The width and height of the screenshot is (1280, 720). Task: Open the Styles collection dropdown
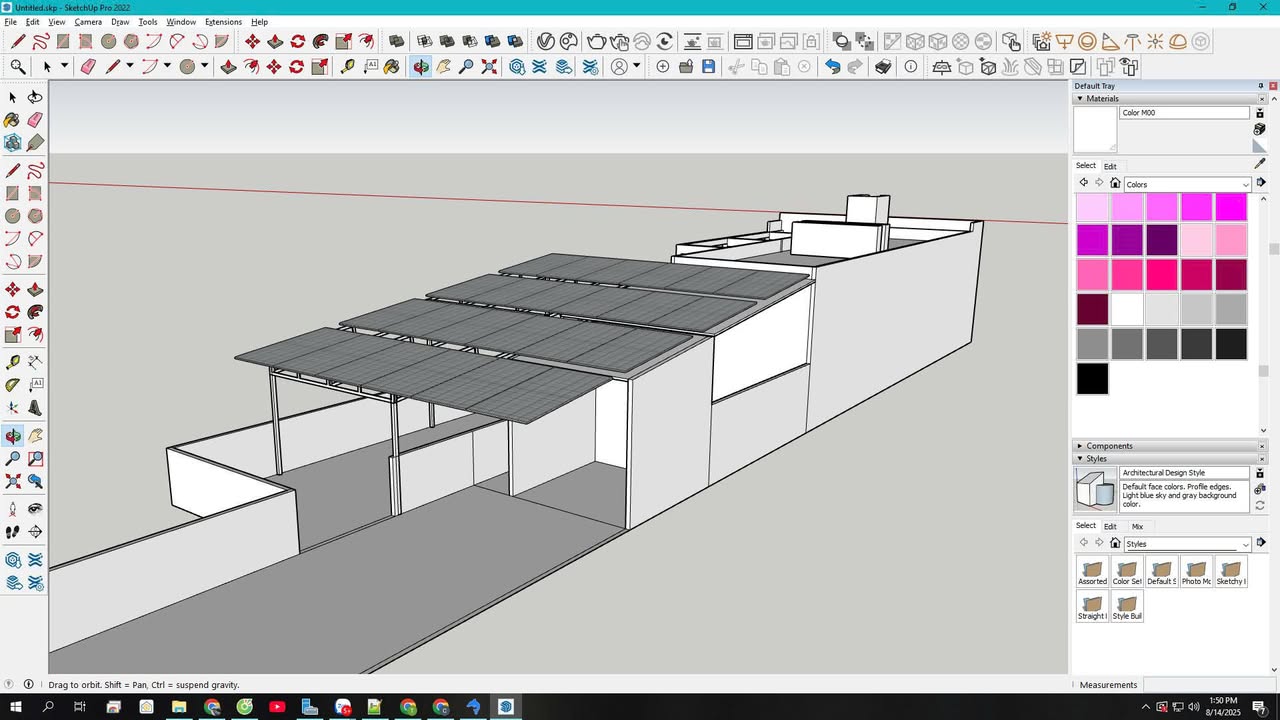point(1188,544)
